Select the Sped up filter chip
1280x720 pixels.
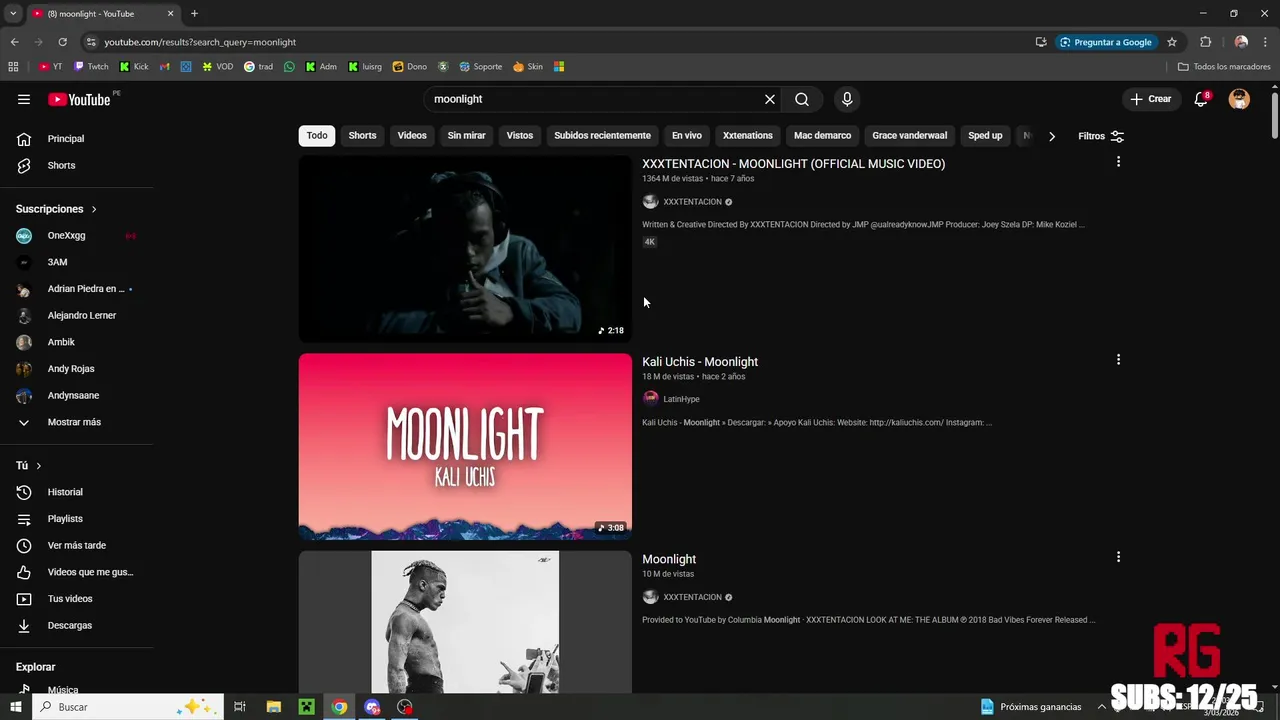click(985, 136)
